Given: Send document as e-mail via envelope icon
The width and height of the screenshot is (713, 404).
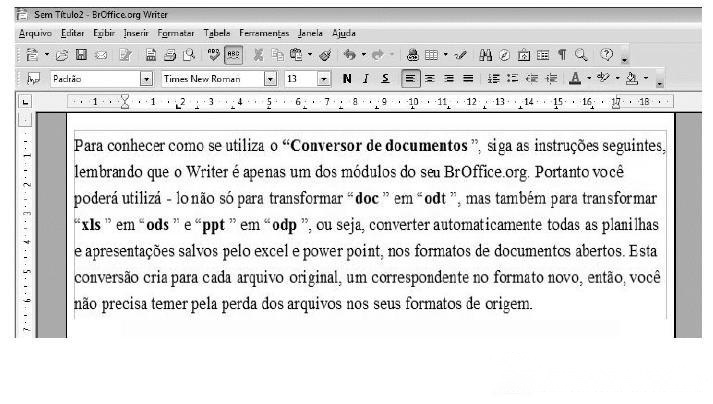Looking at the screenshot, I should tap(101, 55).
